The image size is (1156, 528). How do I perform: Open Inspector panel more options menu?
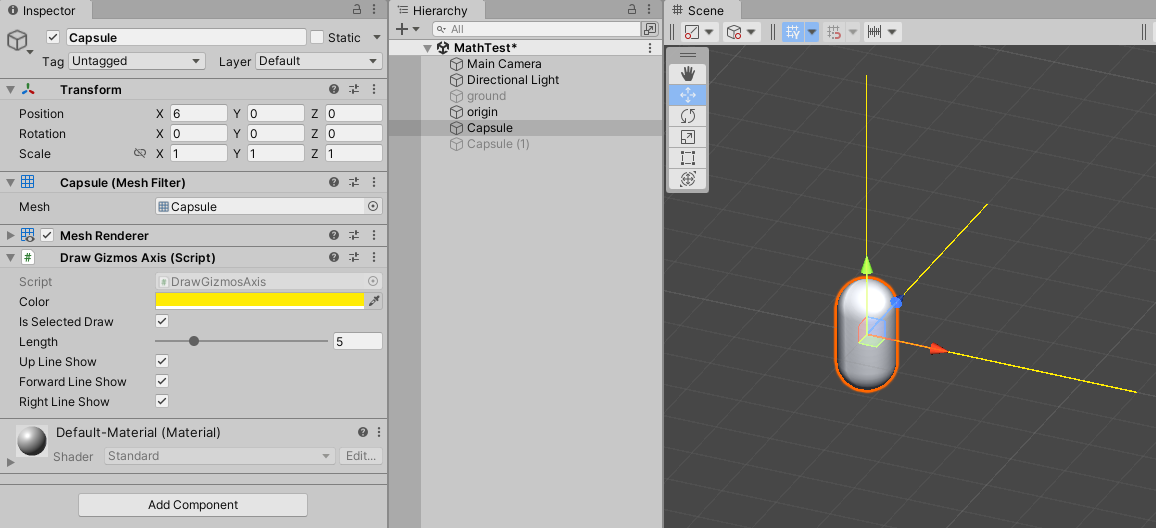374,9
